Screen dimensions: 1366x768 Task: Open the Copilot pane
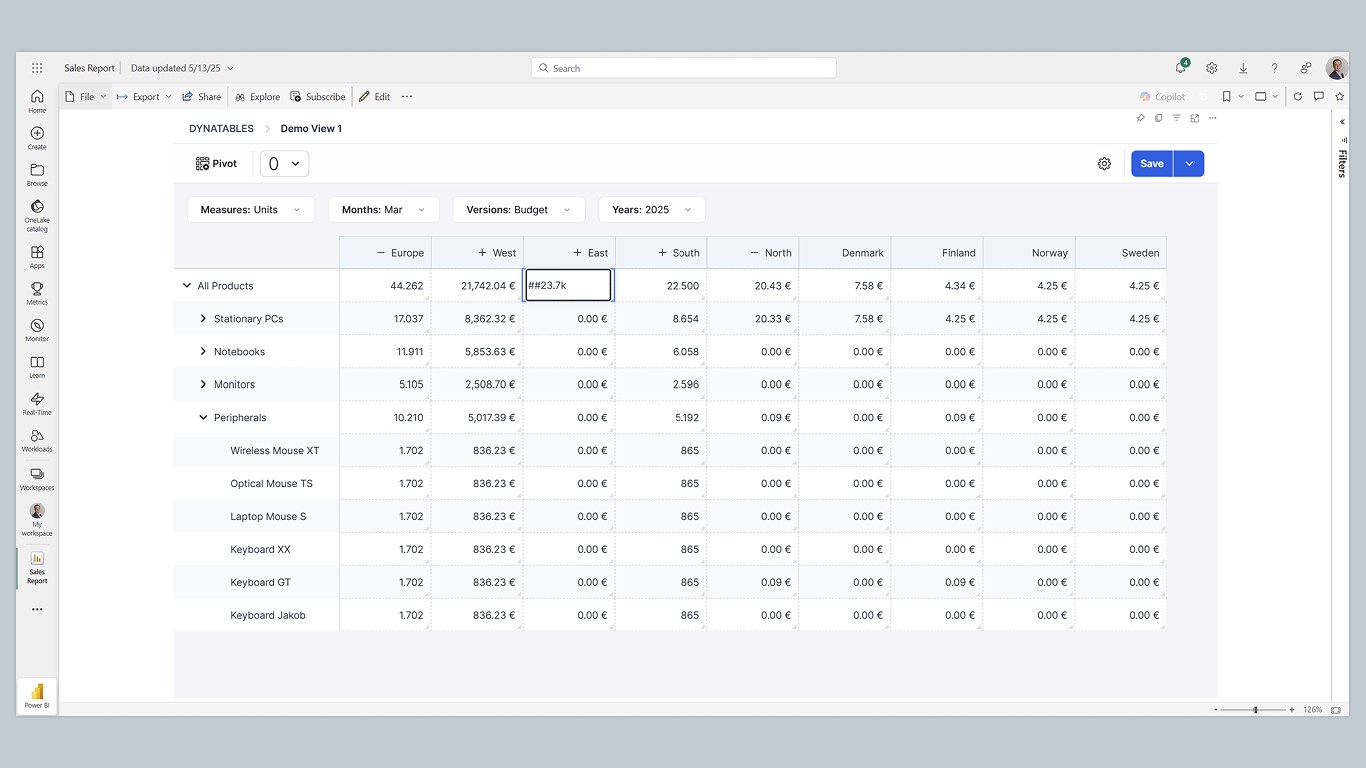(1162, 97)
